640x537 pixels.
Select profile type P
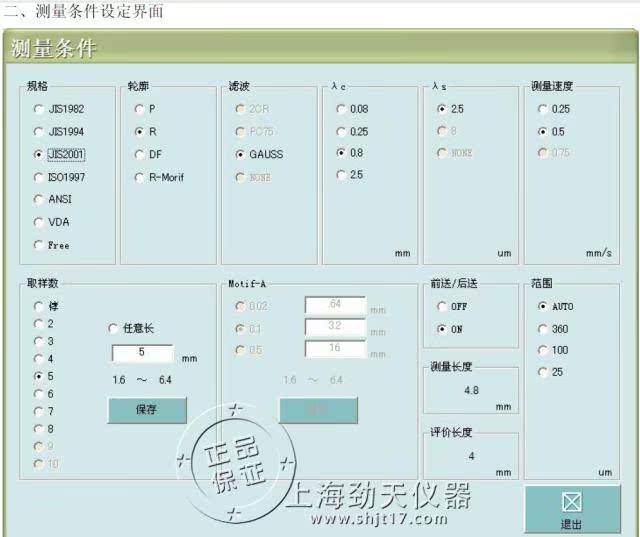[140, 108]
